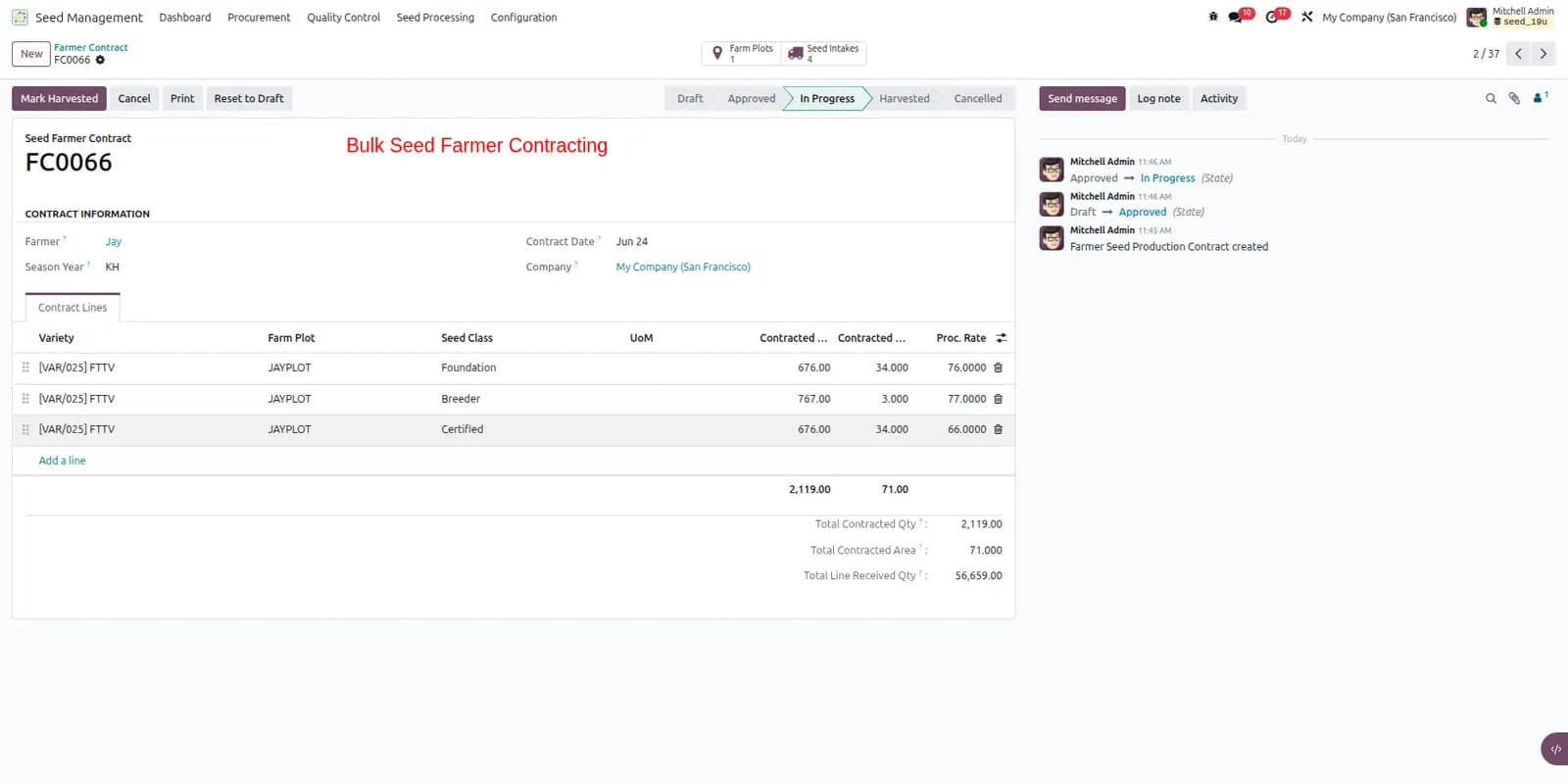The width and height of the screenshot is (1568, 784).
Task: Delete the Foundation contract line
Action: pyautogui.click(x=999, y=368)
